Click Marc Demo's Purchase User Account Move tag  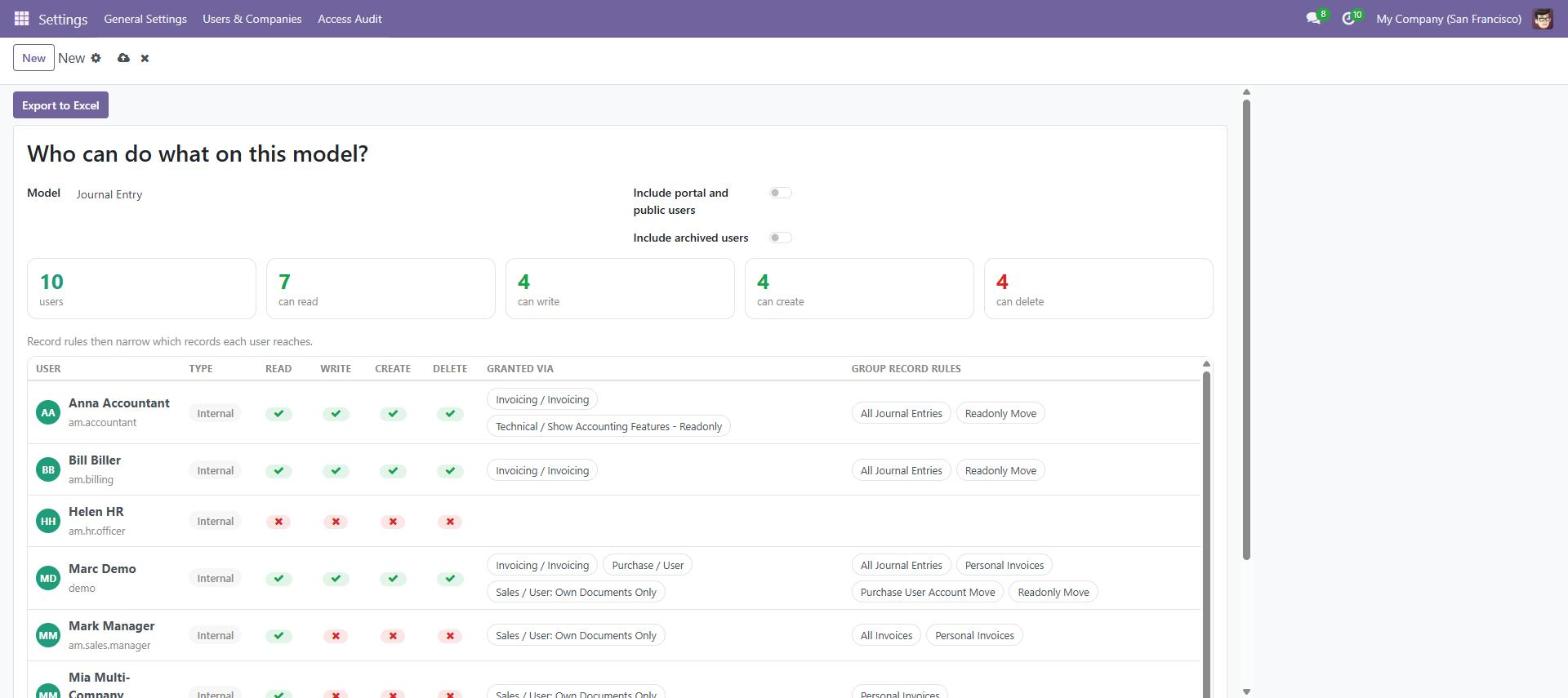click(928, 592)
